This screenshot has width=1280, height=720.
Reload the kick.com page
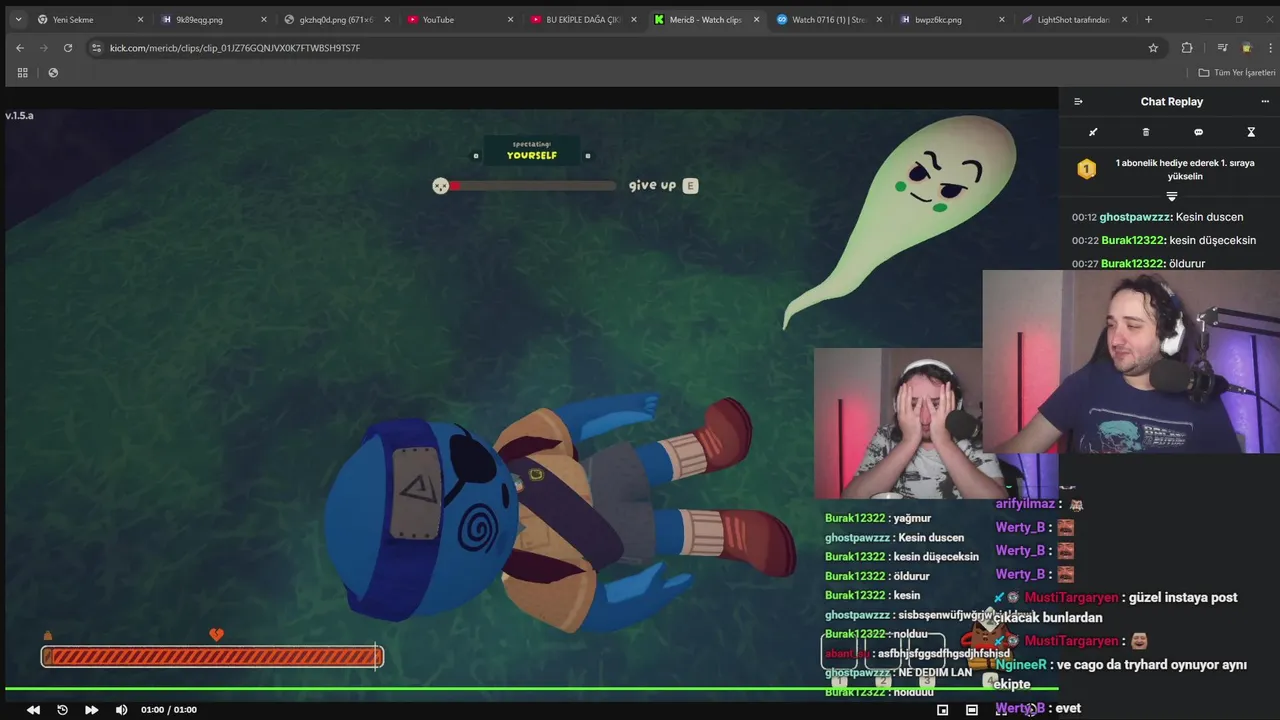[x=68, y=47]
